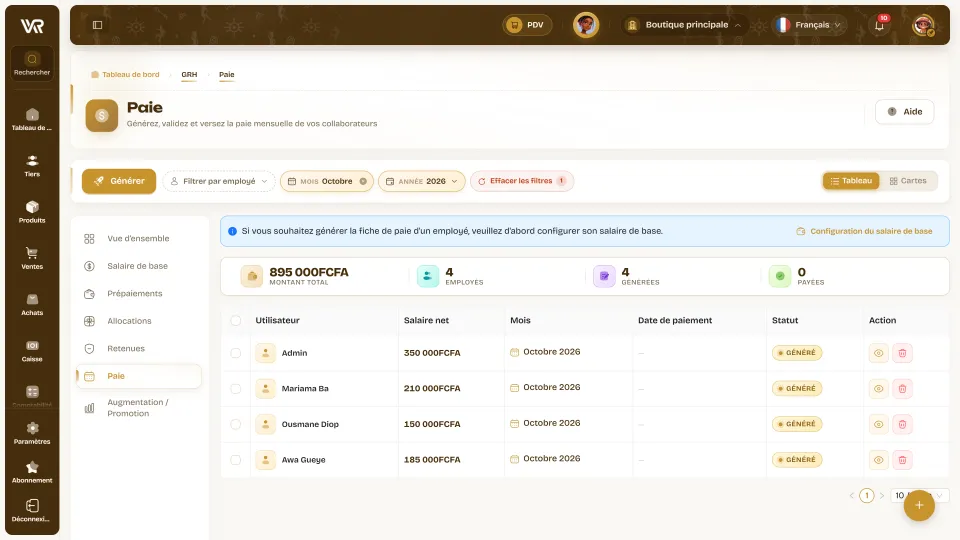Screen dimensions: 960x540
Task: Open the Année 2026 dropdown
Action: (x=422, y=181)
